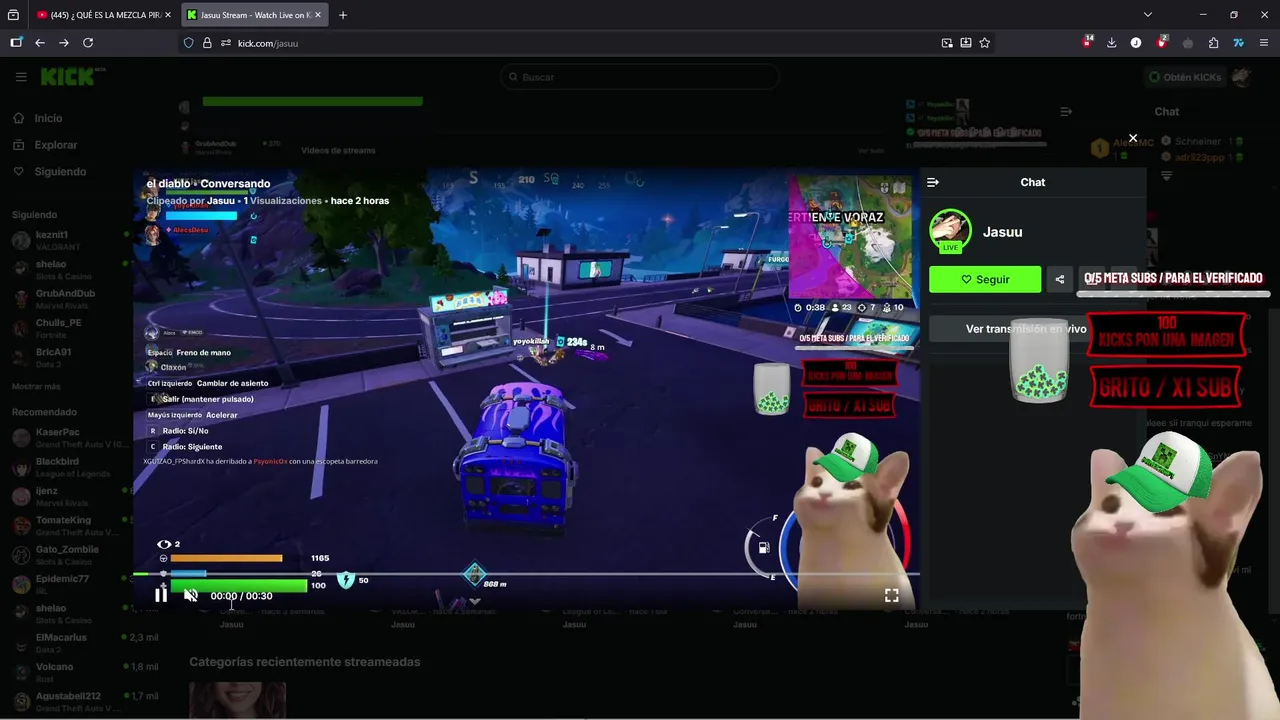The width and height of the screenshot is (1280, 720).
Task: Pause the clip playback
Action: pos(161,595)
